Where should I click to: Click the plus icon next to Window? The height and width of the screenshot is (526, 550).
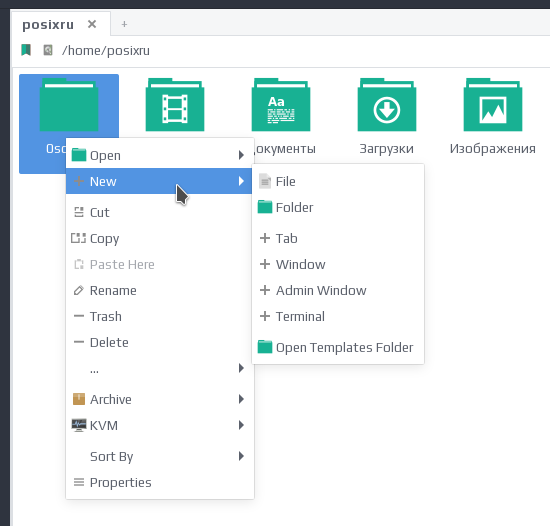coord(265,264)
